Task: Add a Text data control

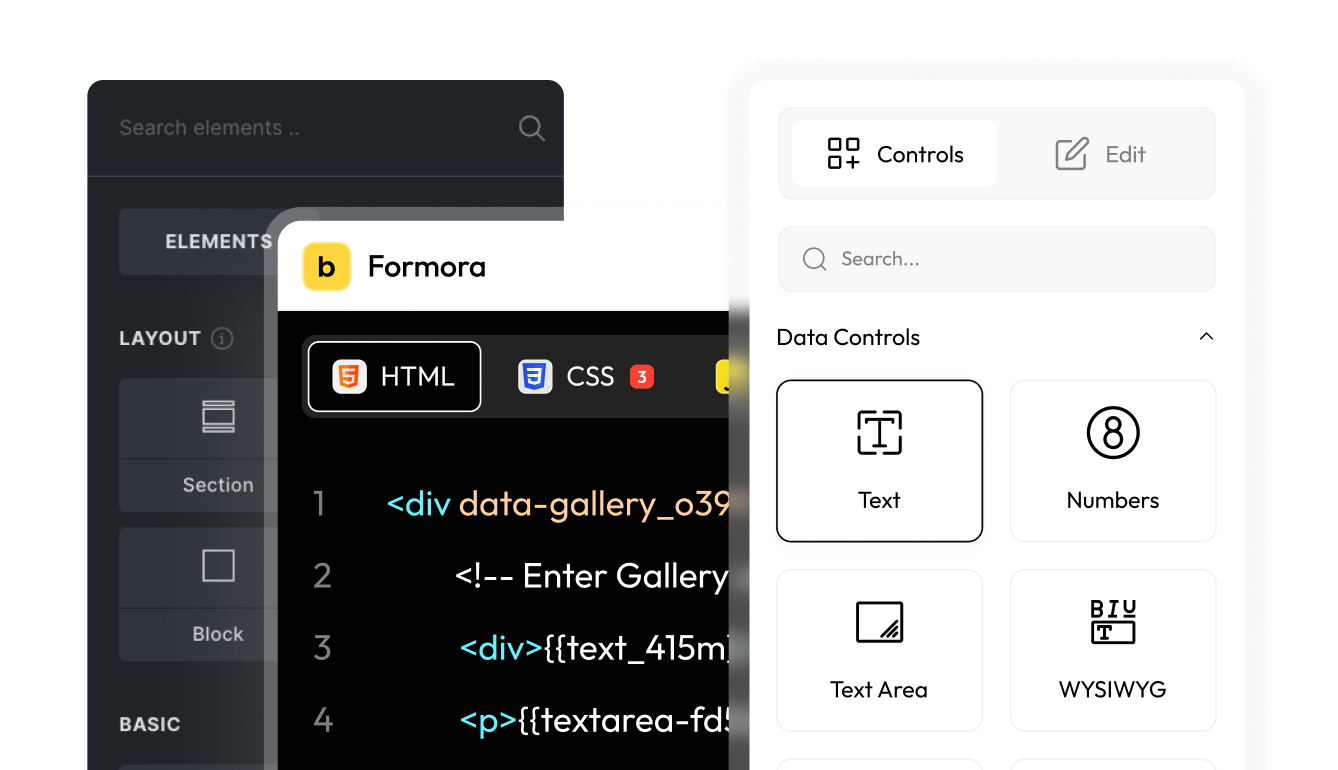Action: click(x=879, y=461)
